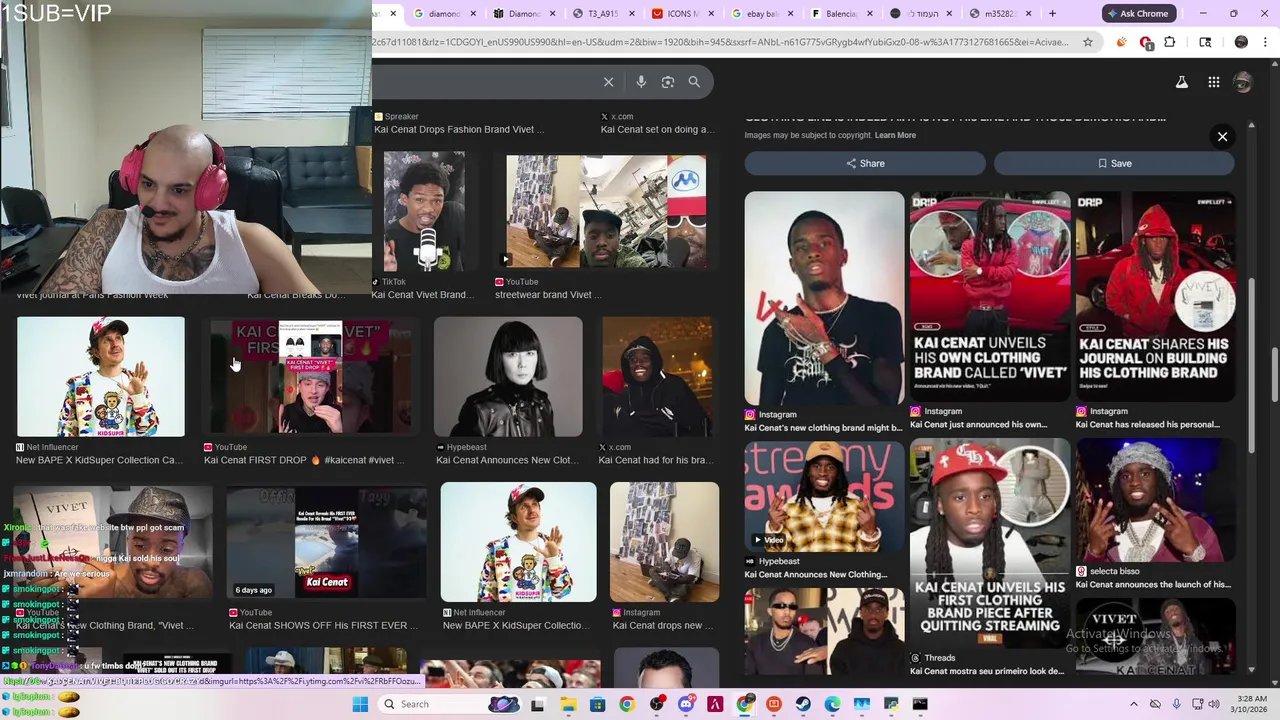
Task: Open Kai Cenat unveils clothing brand Vivet image
Action: [989, 296]
